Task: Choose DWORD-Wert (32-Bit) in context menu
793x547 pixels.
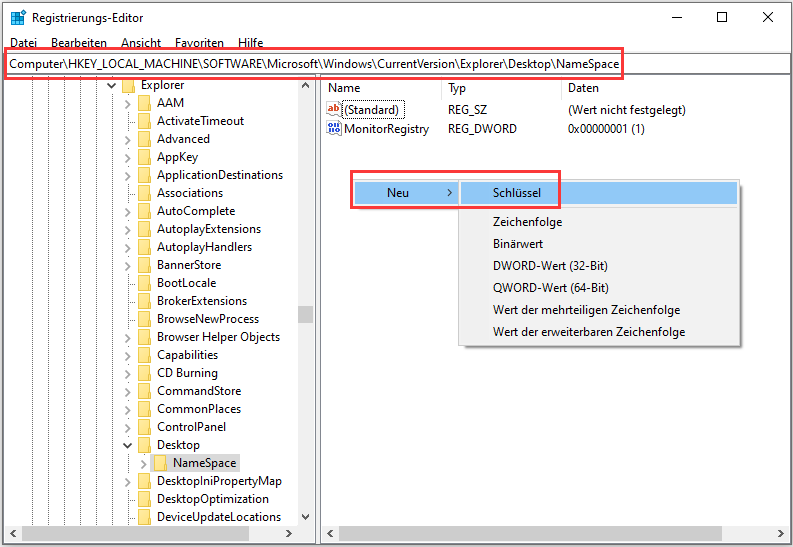Action: click(x=550, y=266)
